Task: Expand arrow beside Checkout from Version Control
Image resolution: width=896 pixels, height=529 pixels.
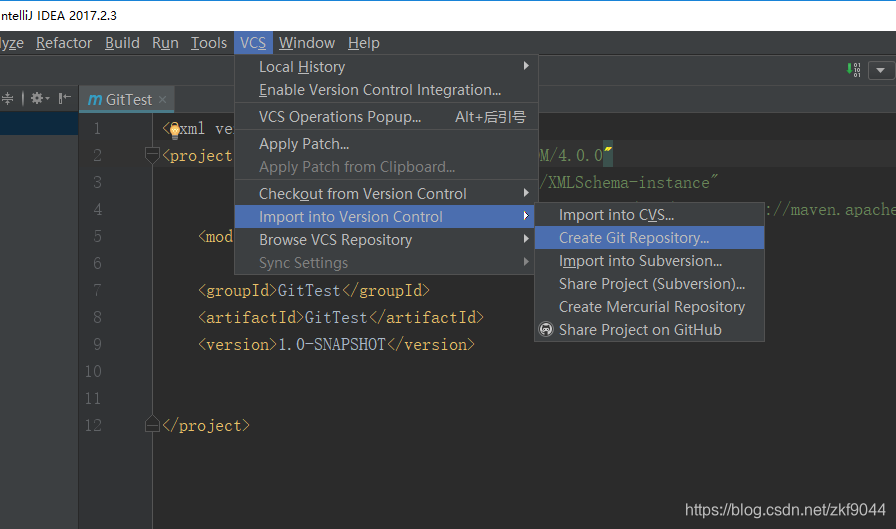Action: pos(526,193)
